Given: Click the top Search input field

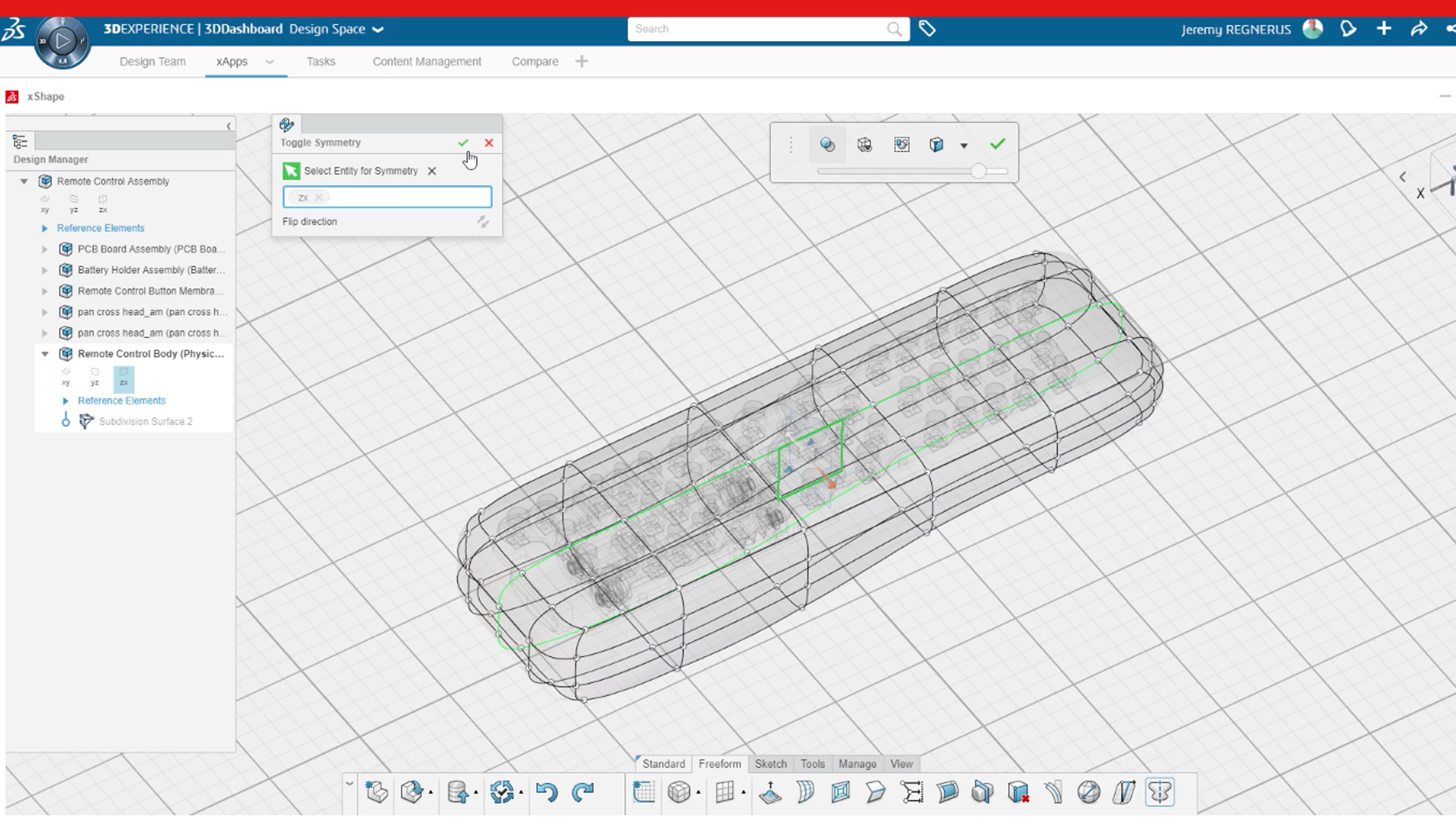Looking at the screenshot, I should click(x=758, y=29).
